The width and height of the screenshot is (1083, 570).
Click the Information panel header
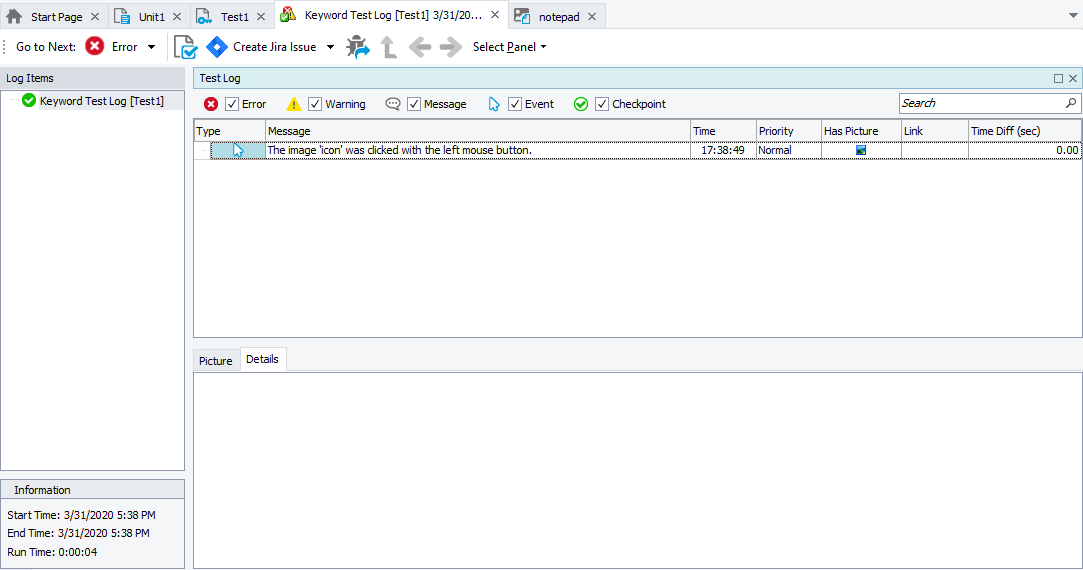tap(93, 490)
